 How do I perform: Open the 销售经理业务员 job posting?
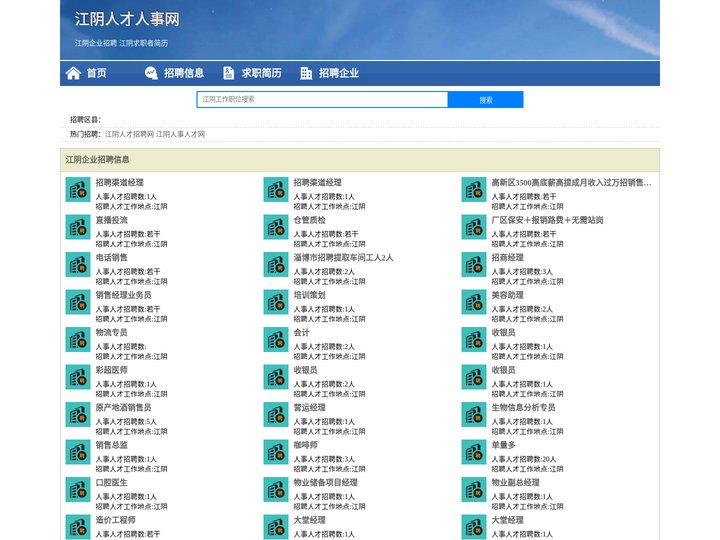click(x=124, y=295)
